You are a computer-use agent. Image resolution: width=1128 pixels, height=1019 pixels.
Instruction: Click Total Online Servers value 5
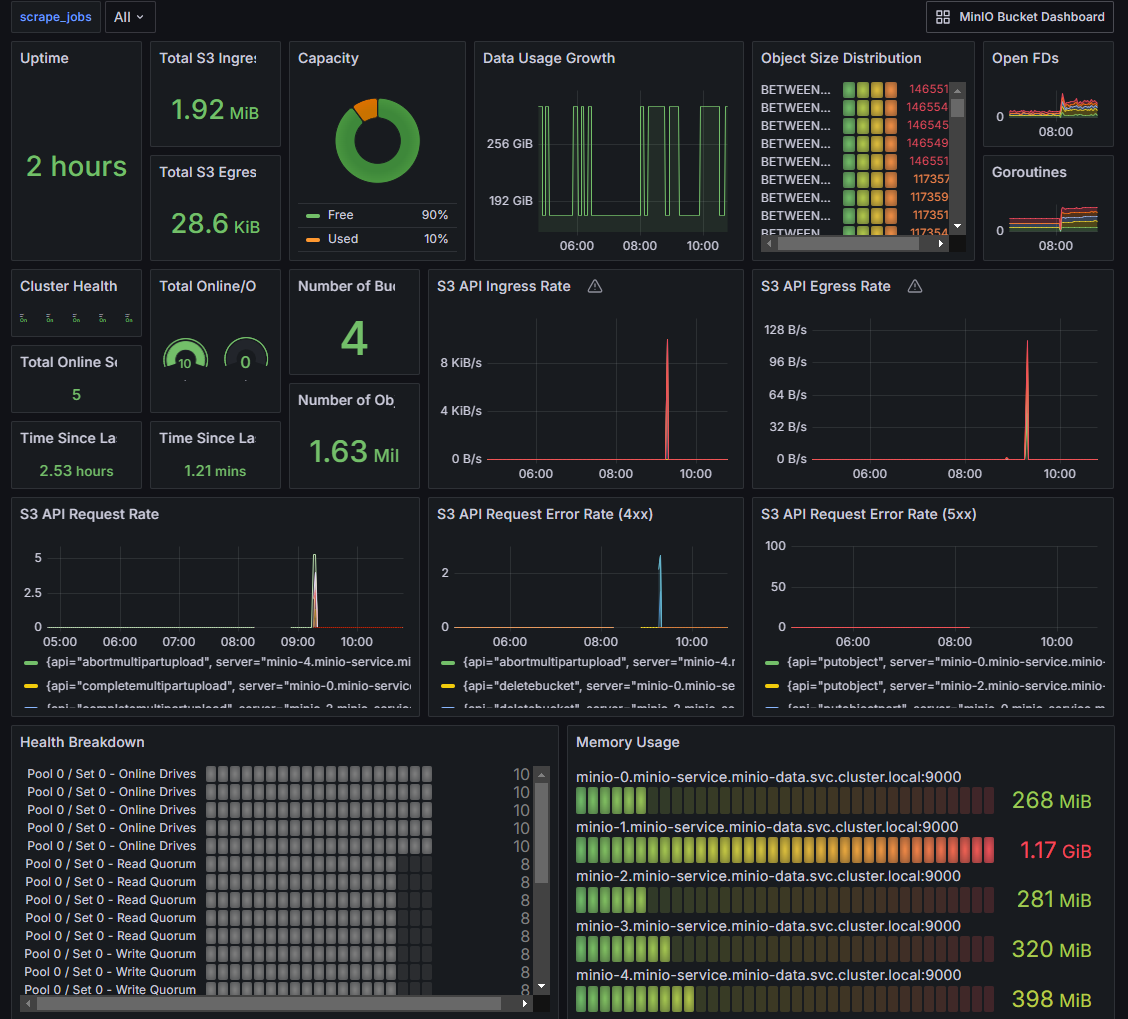(76, 394)
